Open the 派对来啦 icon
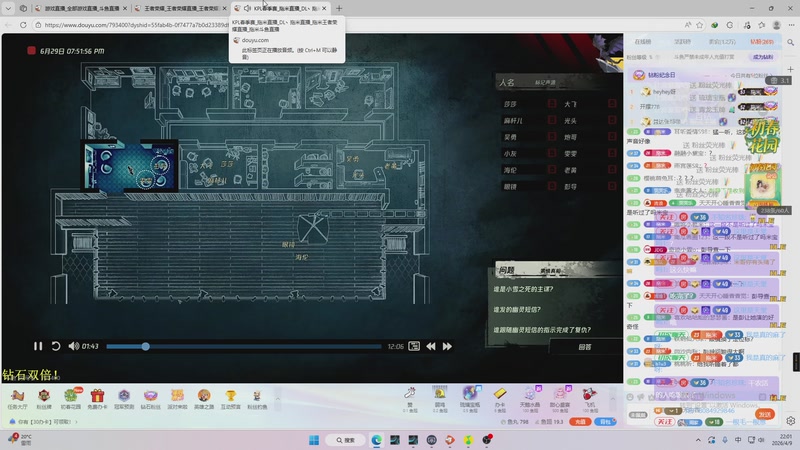This screenshot has width=800, height=450. pyautogui.click(x=177, y=399)
